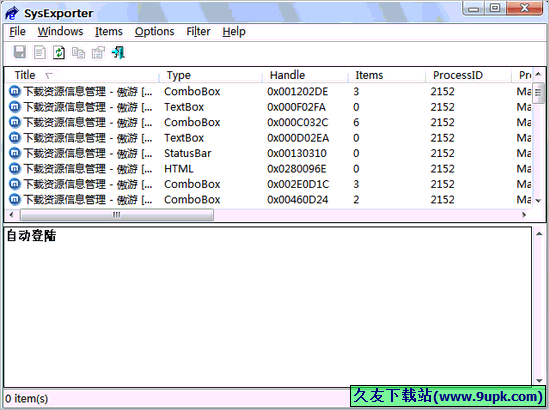The height and width of the screenshot is (410, 549).
Task: Click the horizontal scrollbar right arrow
Action: (x=524, y=215)
